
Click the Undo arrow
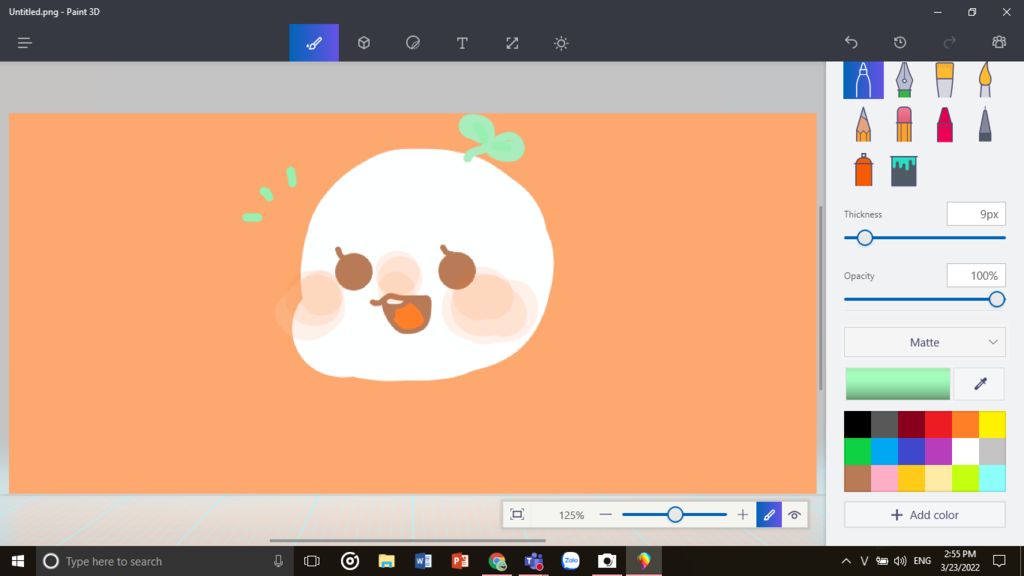(851, 42)
